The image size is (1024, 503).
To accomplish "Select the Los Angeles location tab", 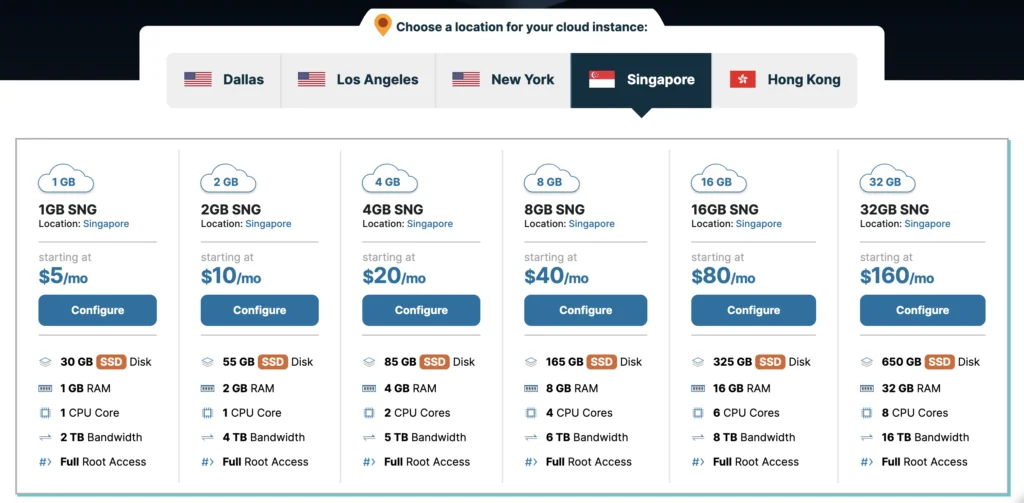I will coord(358,80).
